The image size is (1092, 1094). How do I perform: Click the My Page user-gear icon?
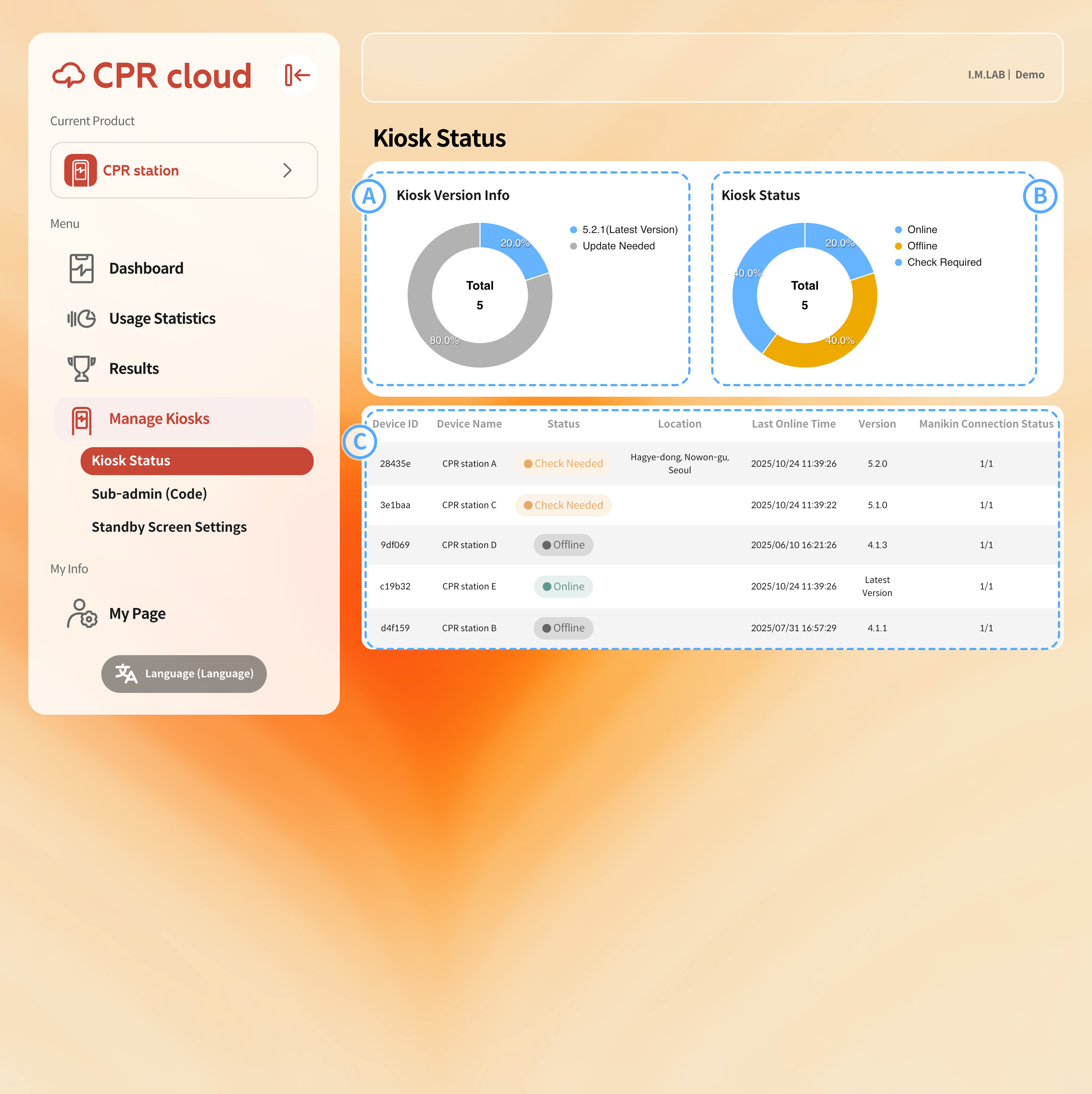(82, 614)
